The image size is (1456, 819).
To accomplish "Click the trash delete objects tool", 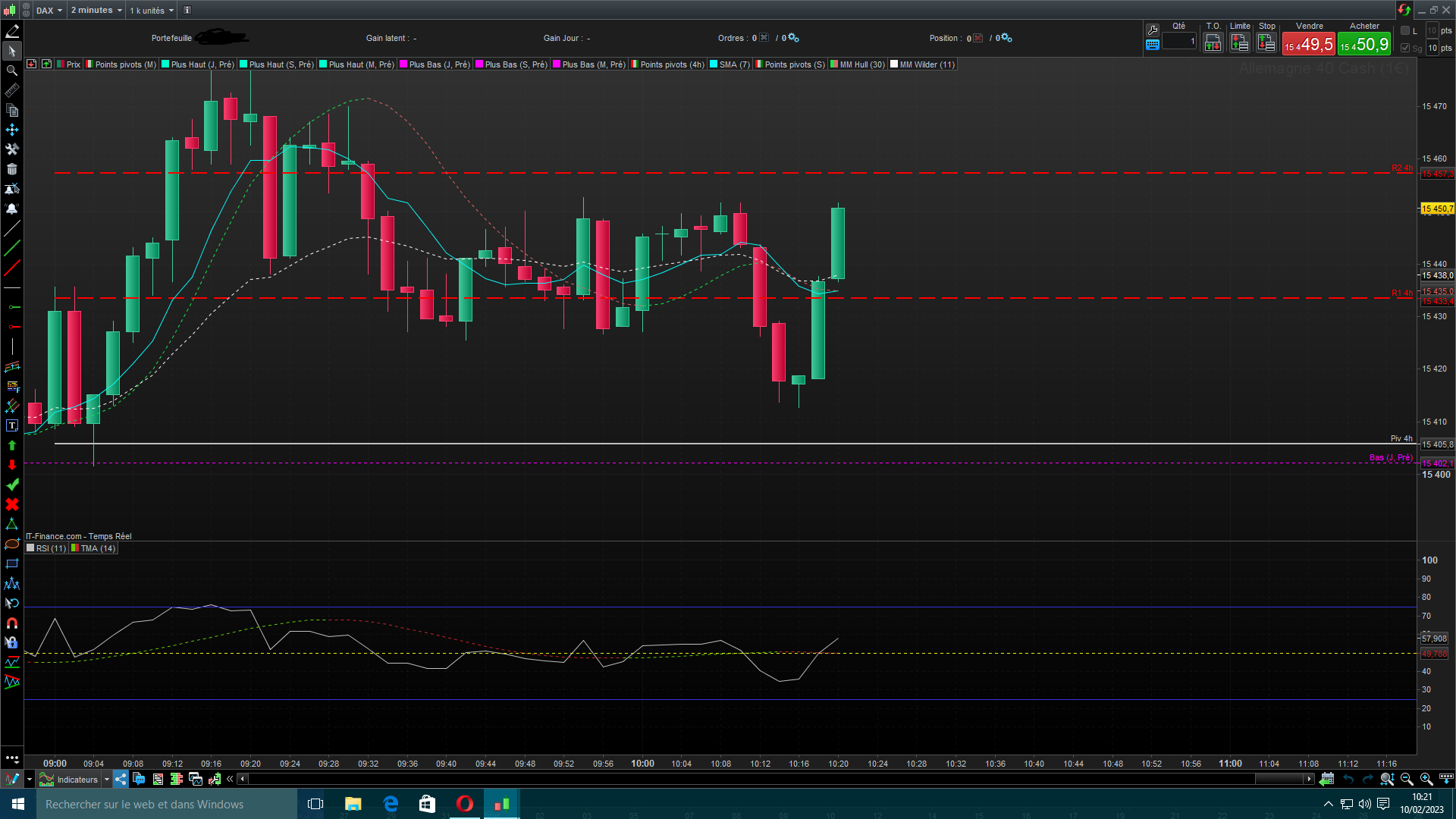I will click(11, 169).
